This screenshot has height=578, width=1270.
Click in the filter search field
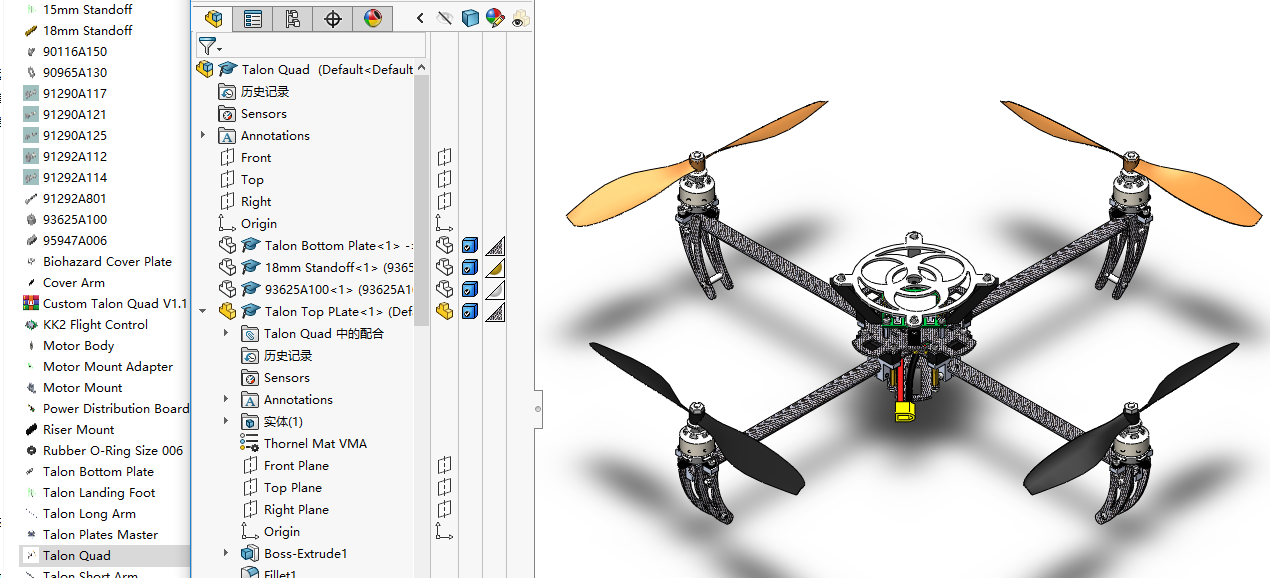[325, 46]
